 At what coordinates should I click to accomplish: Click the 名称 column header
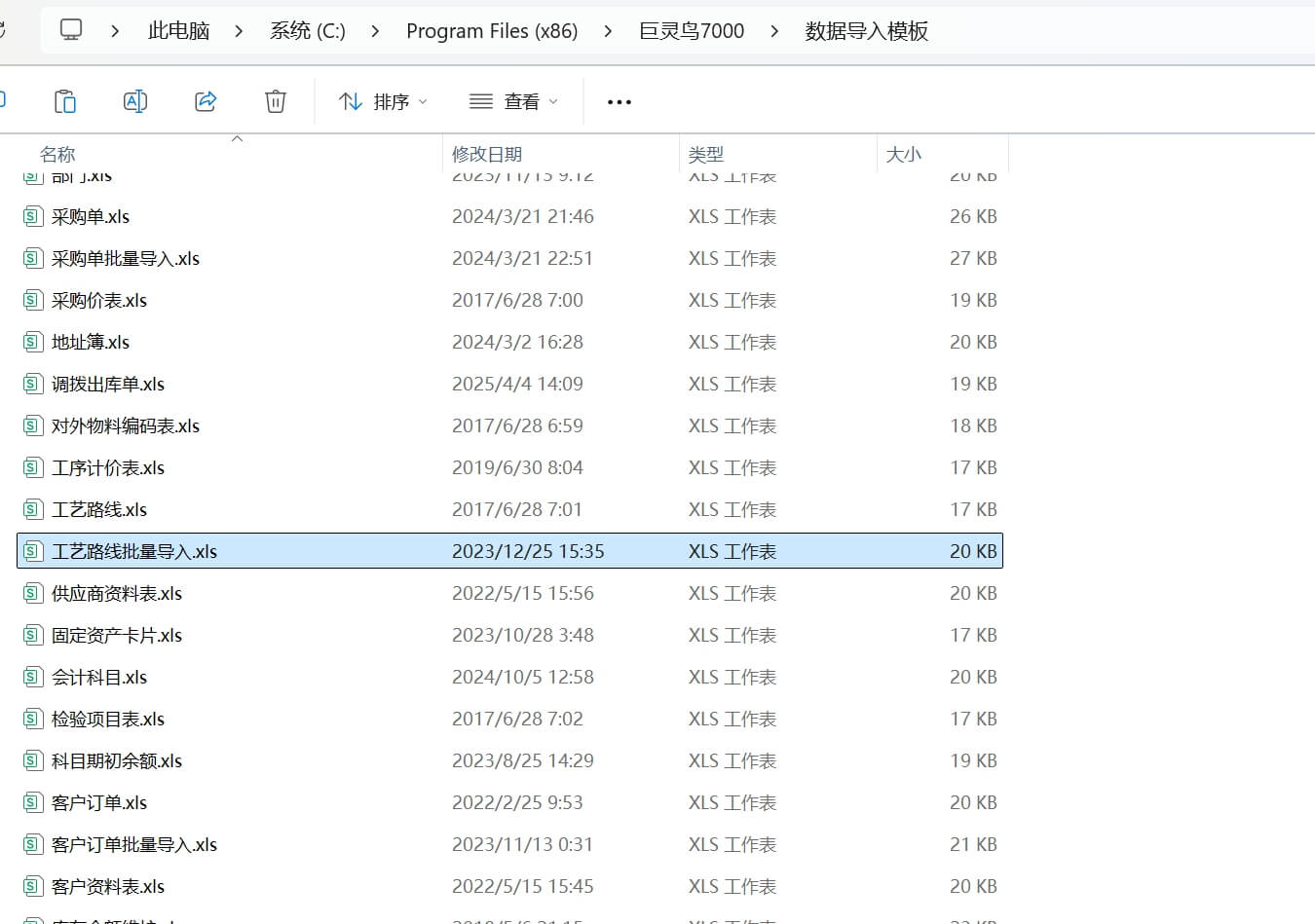57,154
